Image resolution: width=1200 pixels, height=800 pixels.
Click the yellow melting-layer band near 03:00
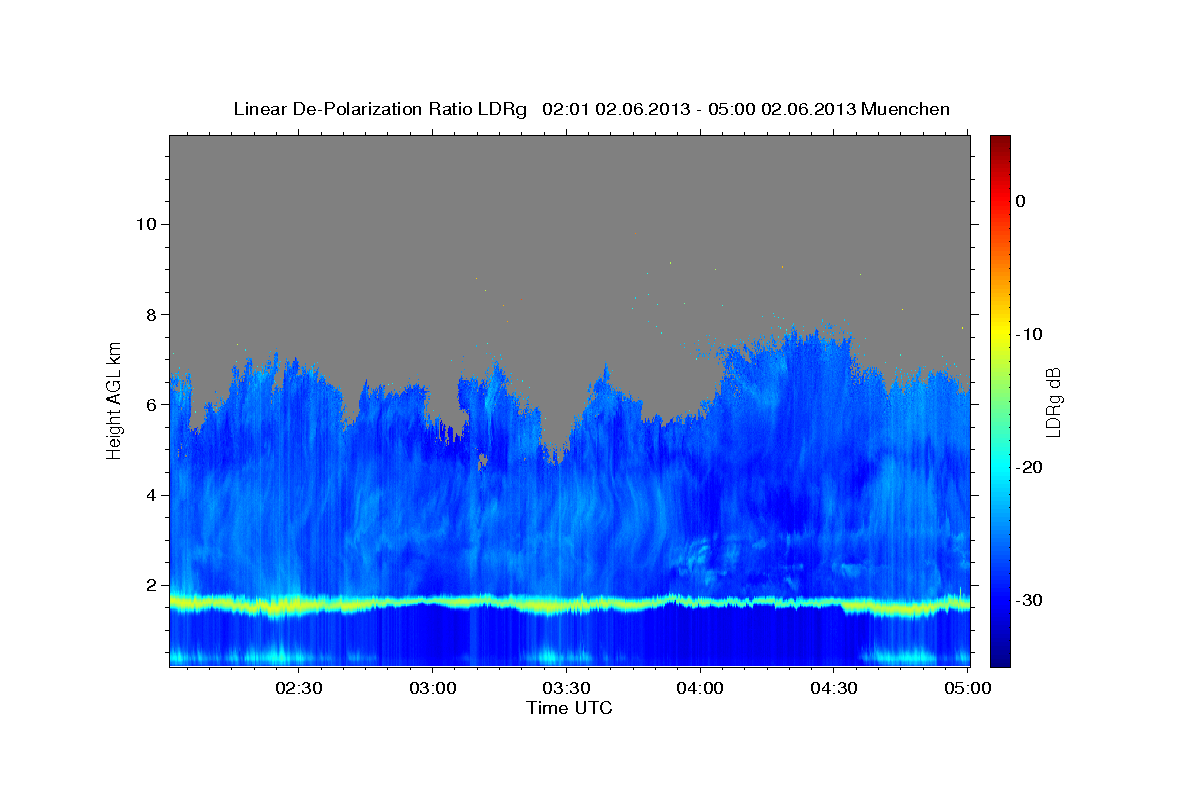(x=433, y=603)
